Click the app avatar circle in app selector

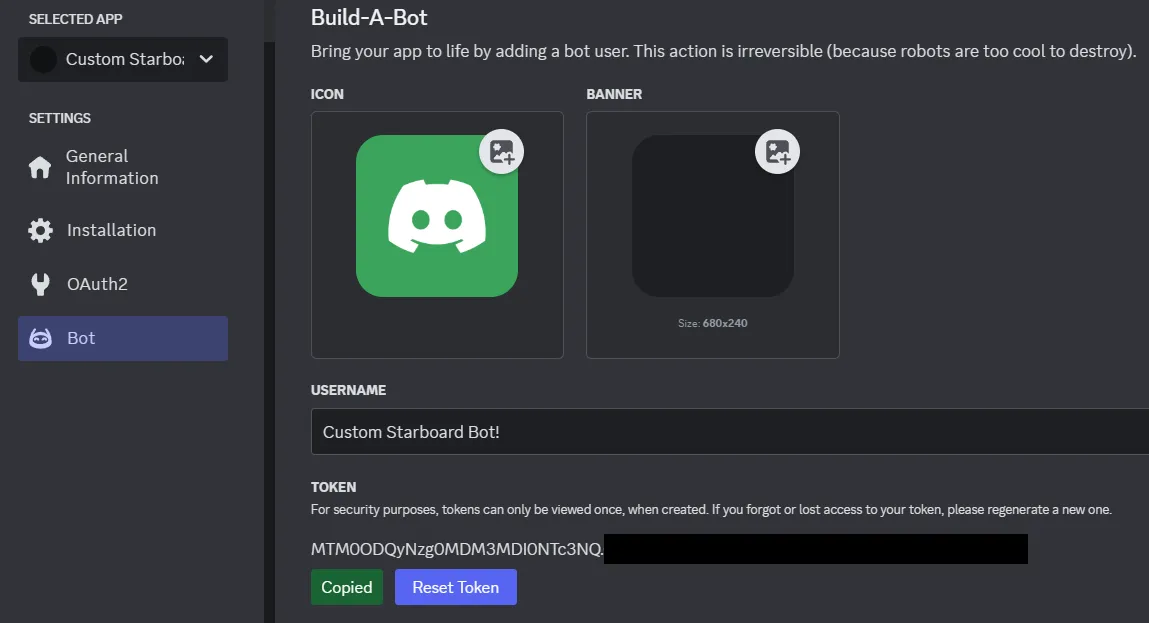43,59
